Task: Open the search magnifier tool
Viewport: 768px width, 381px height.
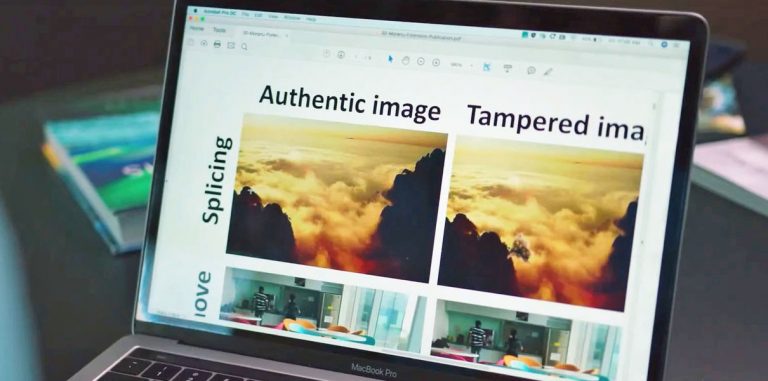Action: coord(244,47)
